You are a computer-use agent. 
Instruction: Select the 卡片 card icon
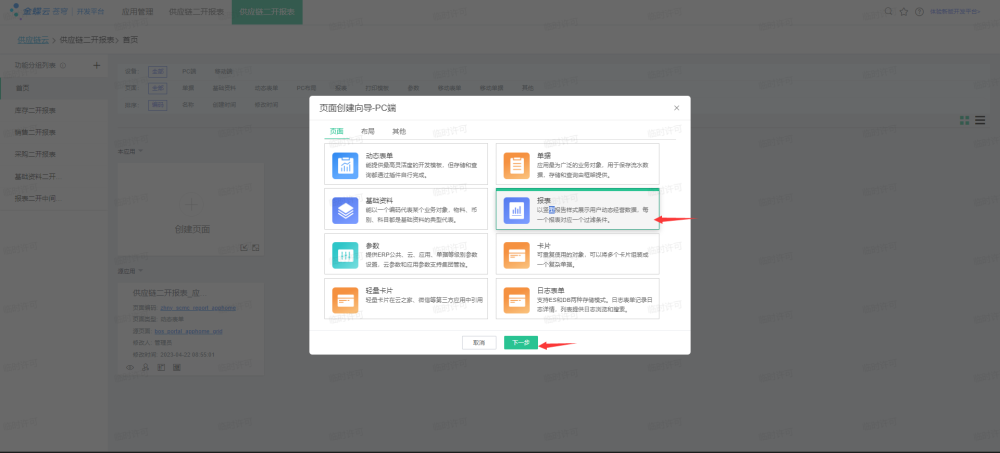(517, 255)
